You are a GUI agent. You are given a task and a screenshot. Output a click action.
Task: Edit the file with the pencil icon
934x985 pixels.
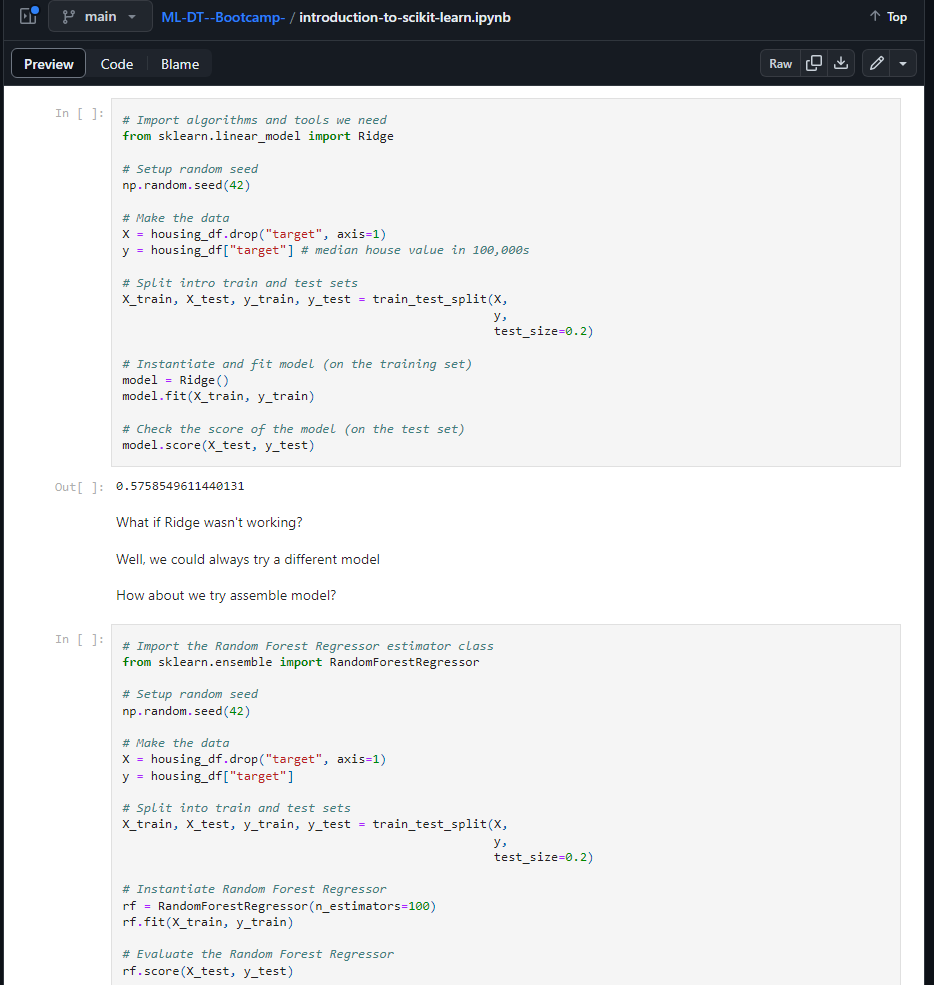click(876, 63)
